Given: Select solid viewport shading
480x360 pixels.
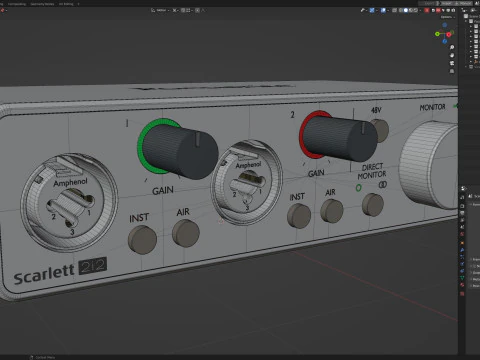Looking at the screenshot, I should [x=406, y=10].
